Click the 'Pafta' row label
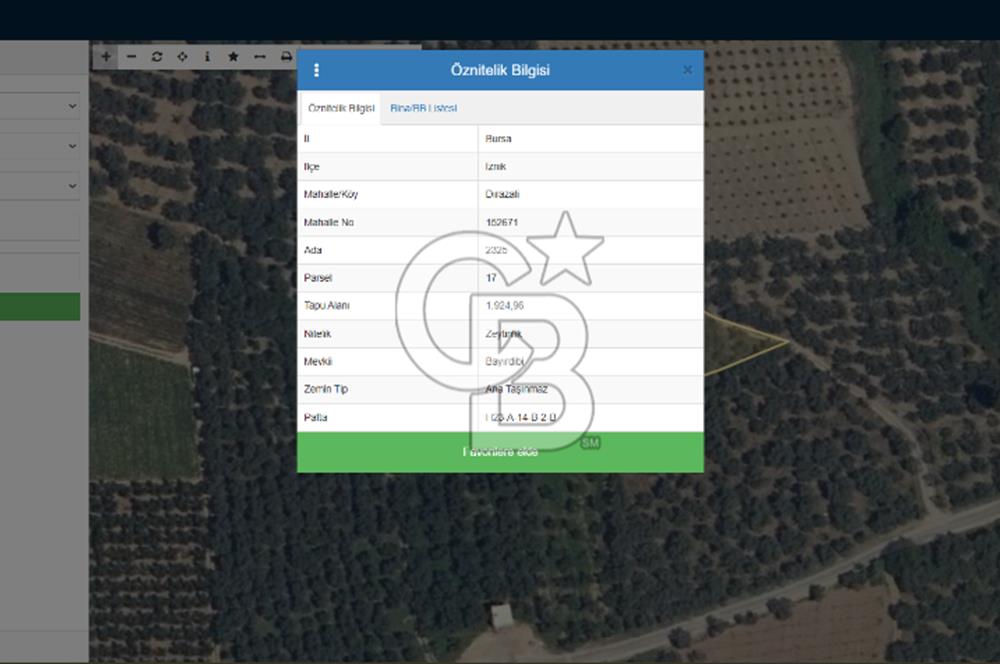The height and width of the screenshot is (664, 1000). click(x=316, y=417)
